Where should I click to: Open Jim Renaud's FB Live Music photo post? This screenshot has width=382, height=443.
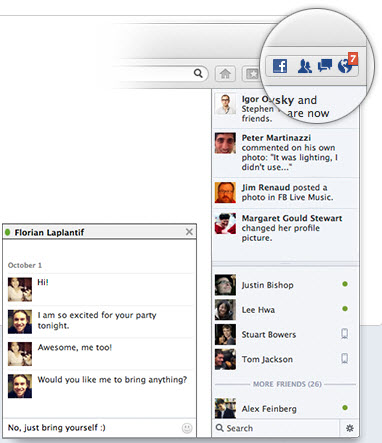tap(286, 193)
